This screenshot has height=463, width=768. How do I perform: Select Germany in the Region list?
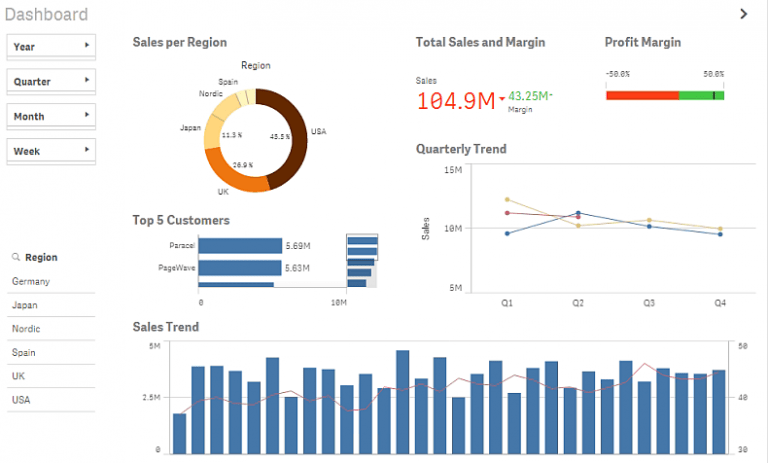pyautogui.click(x=51, y=281)
